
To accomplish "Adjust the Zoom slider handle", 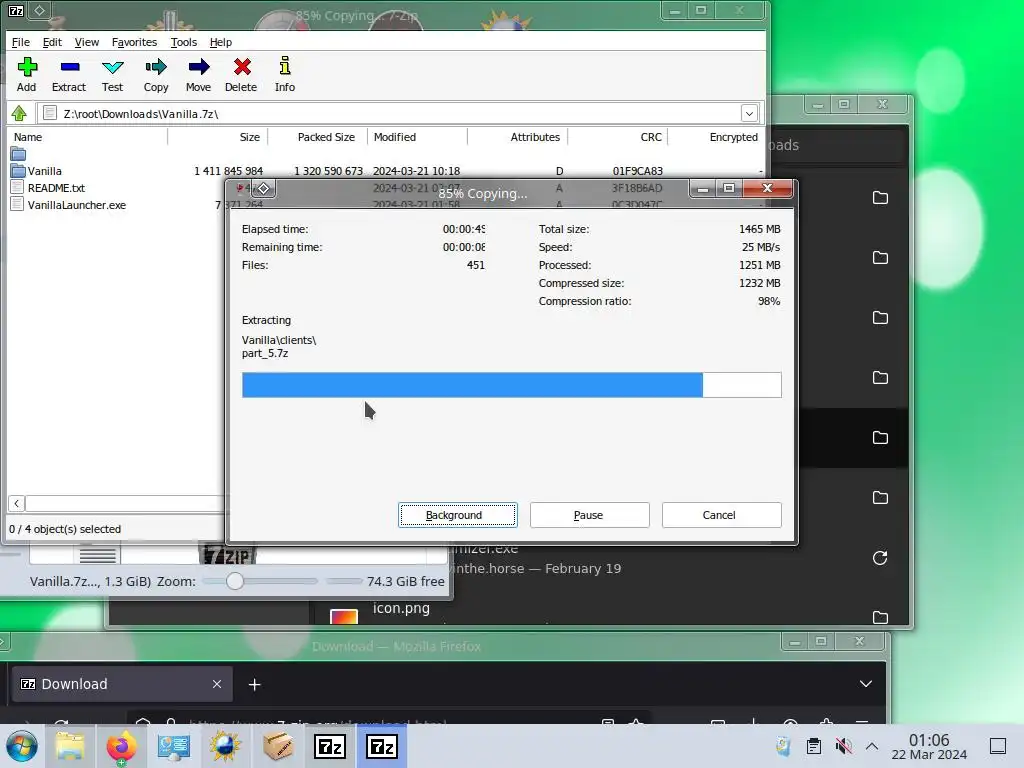I will click(x=235, y=581).
